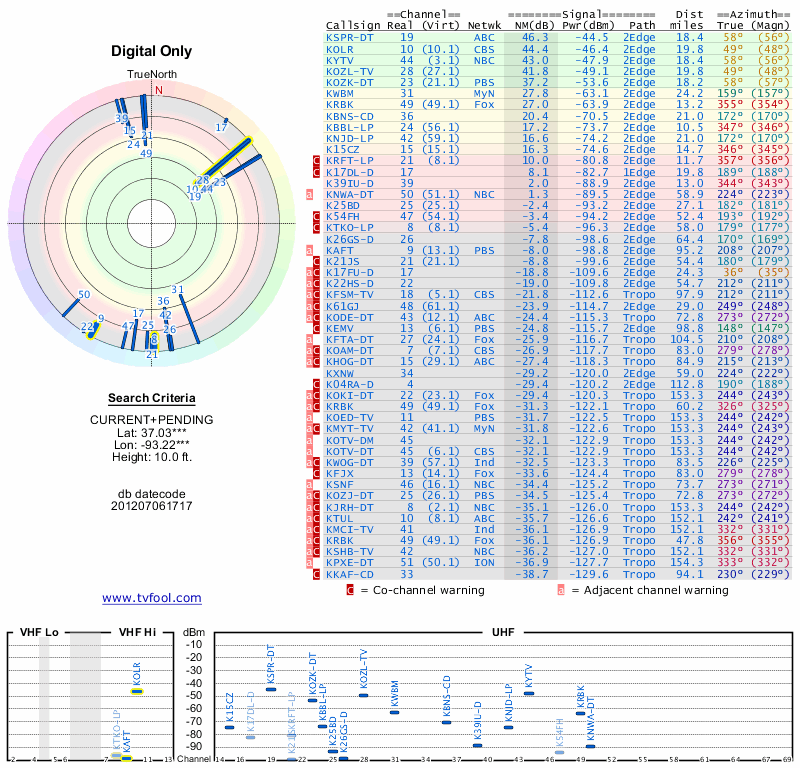Open KODE-DT callsign link in the table
The image size is (800, 768).
pyautogui.click(x=349, y=317)
